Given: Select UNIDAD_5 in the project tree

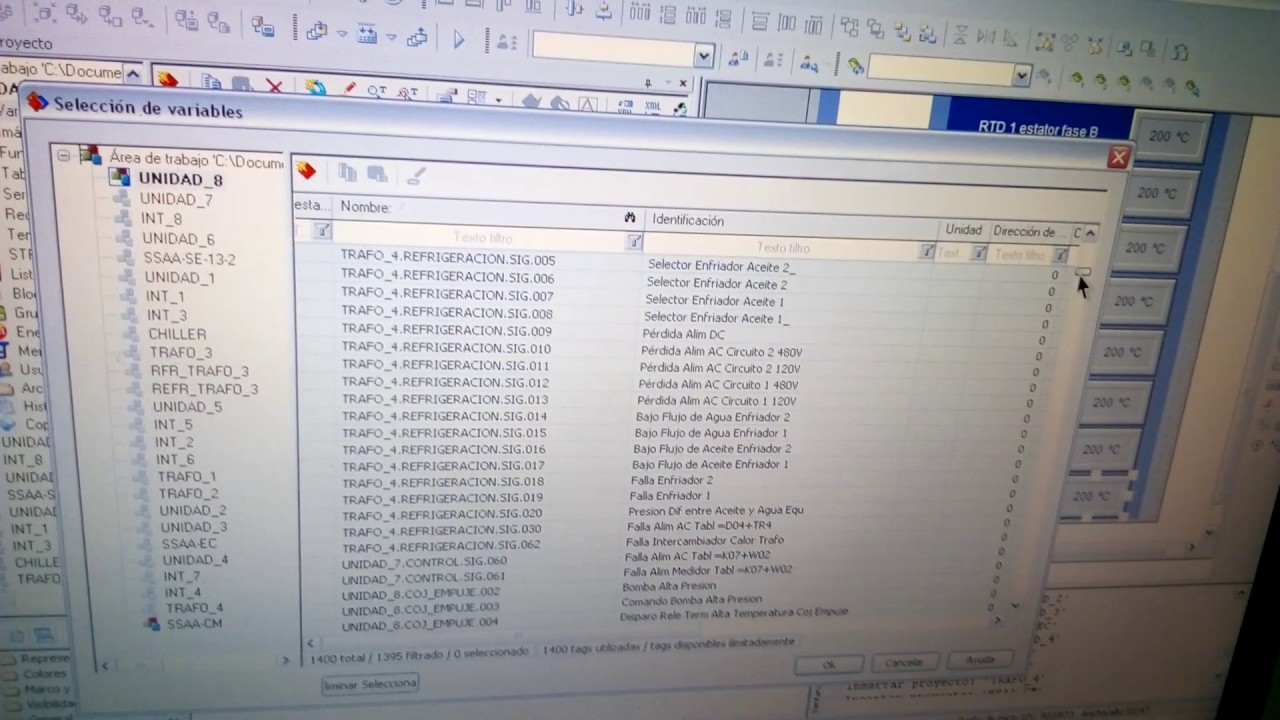Looking at the screenshot, I should (x=187, y=407).
